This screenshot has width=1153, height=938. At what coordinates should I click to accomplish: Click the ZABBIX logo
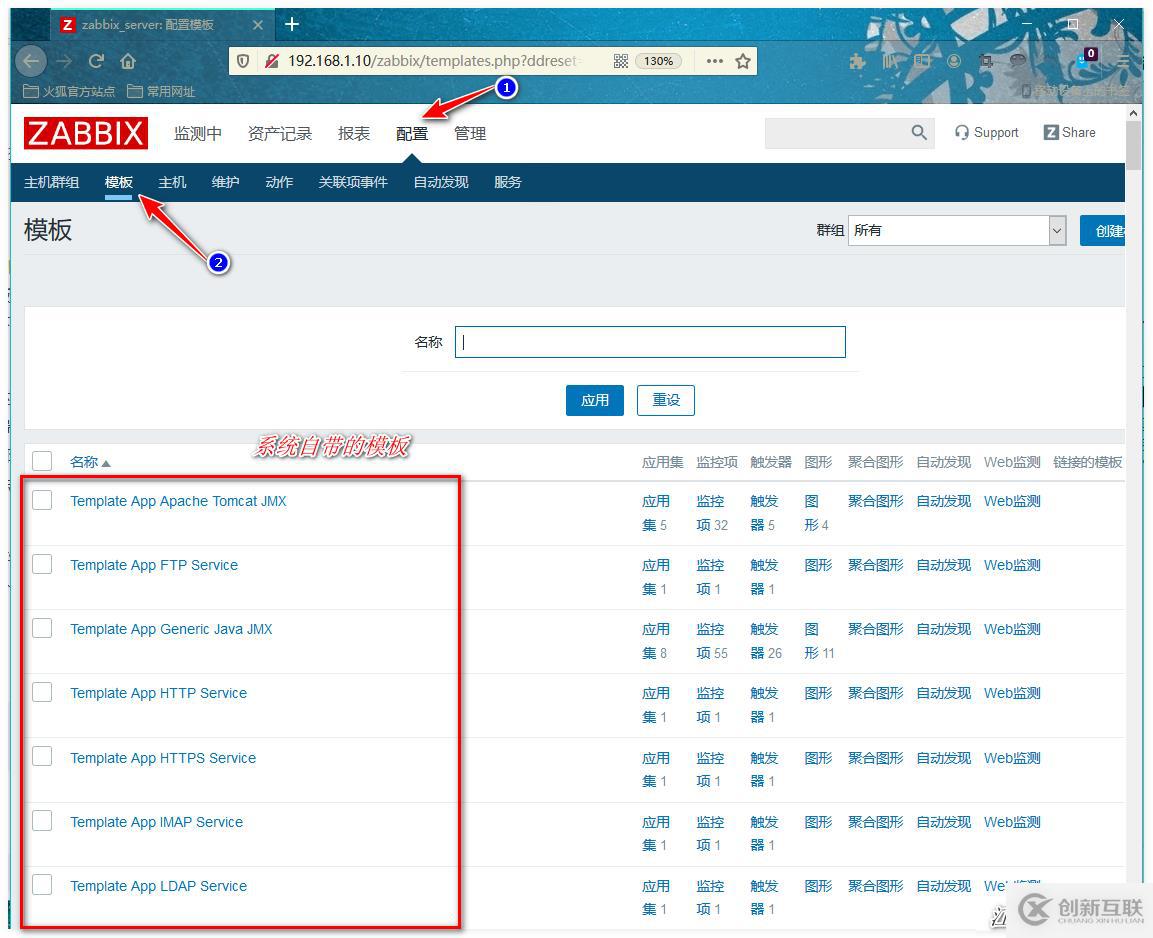point(86,133)
